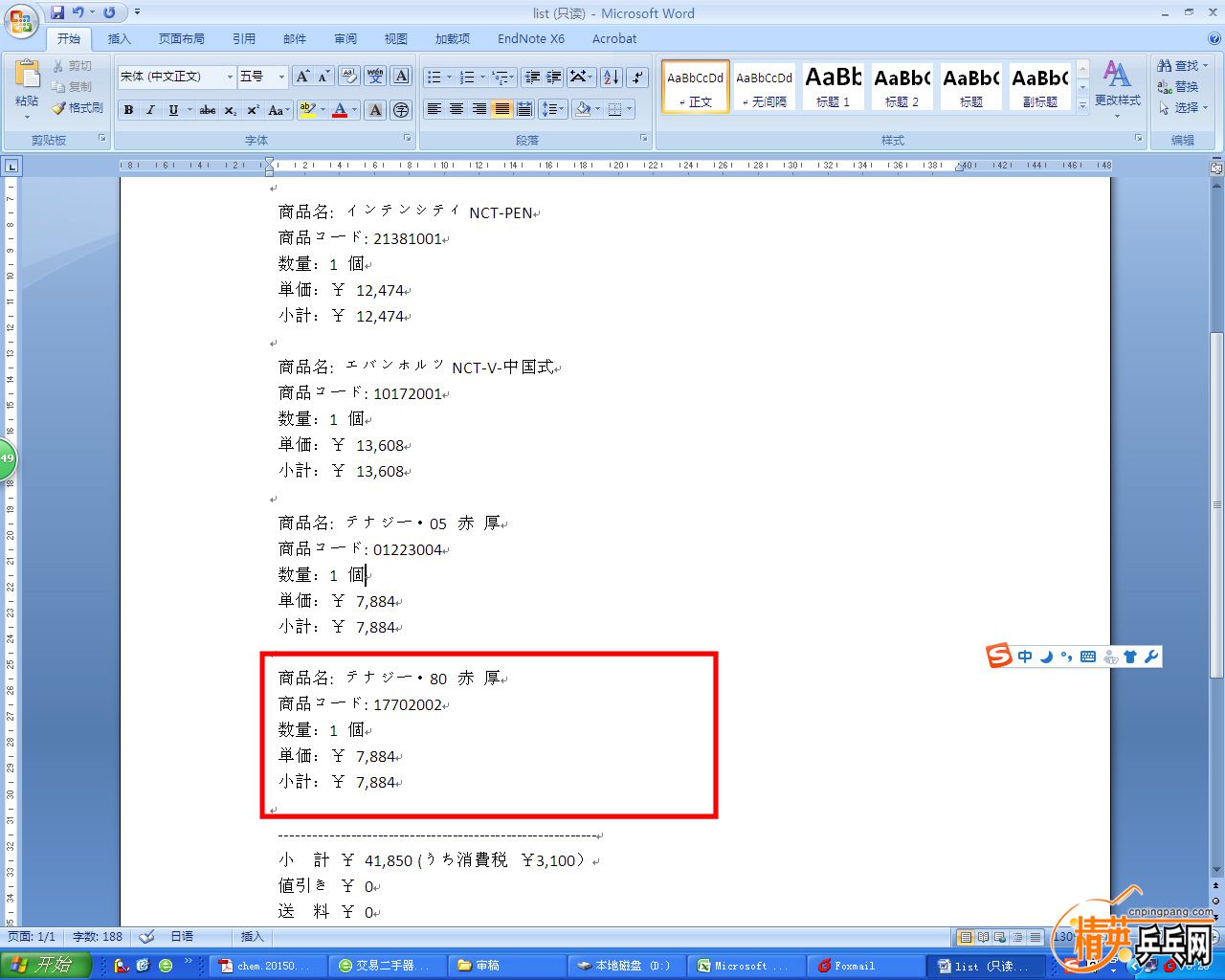Image resolution: width=1225 pixels, height=980 pixels.
Task: Toggle subscript formatting
Action: 231,110
